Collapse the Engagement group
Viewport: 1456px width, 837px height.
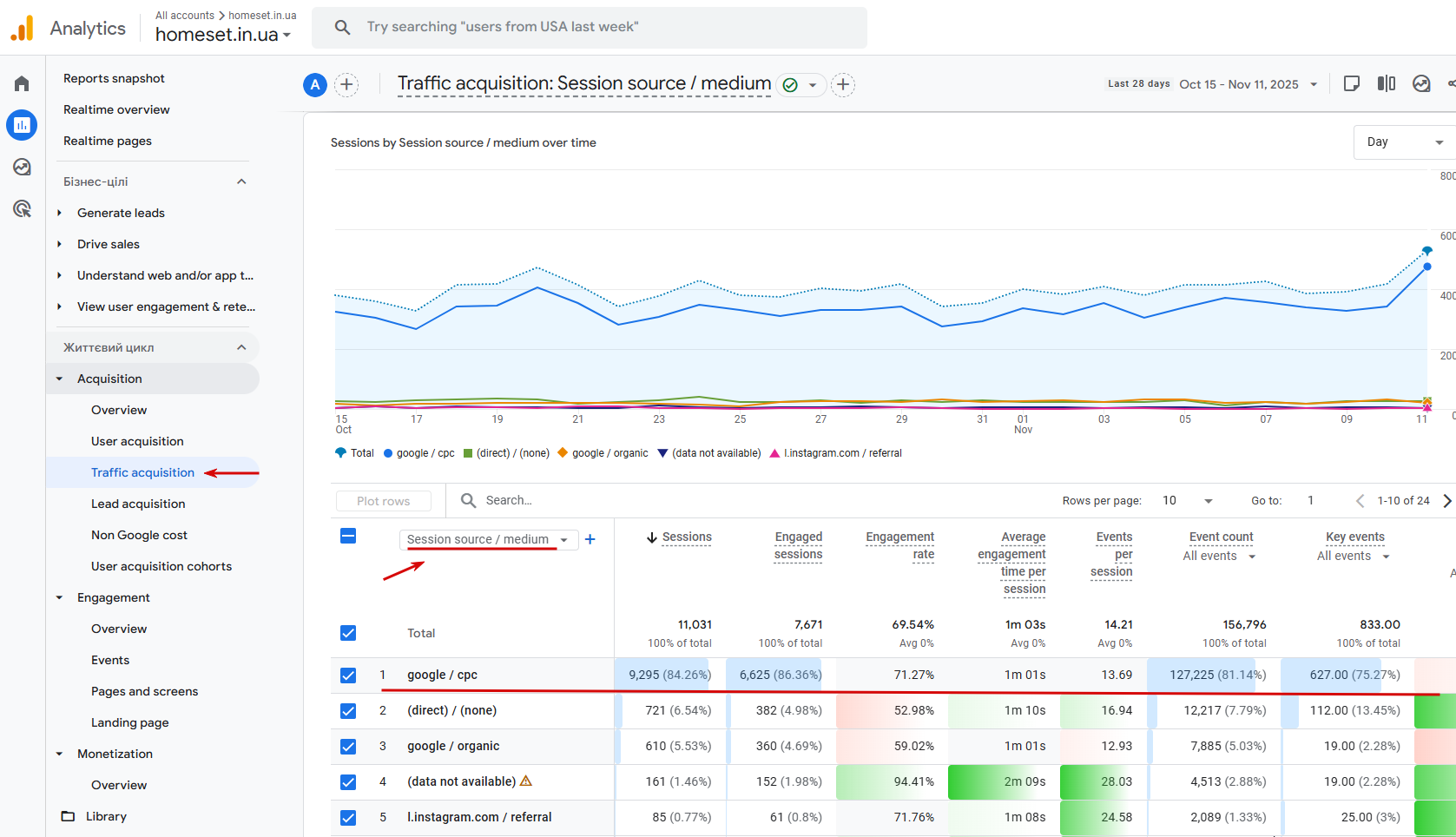[59, 597]
